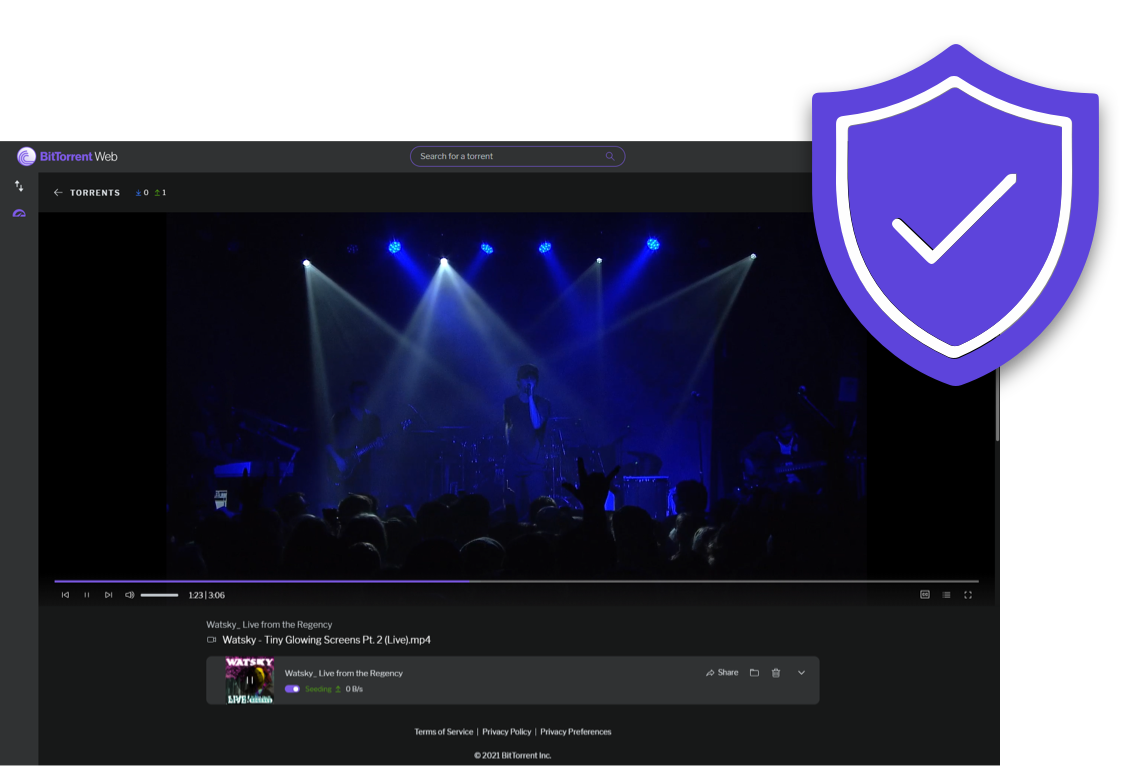
Task: Open the torrent's containing folder
Action: (x=754, y=673)
